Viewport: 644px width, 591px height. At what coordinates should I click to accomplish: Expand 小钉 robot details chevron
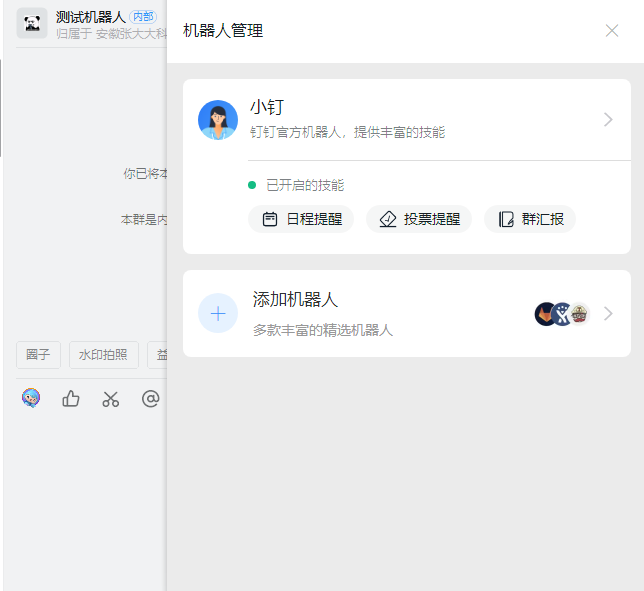click(608, 120)
